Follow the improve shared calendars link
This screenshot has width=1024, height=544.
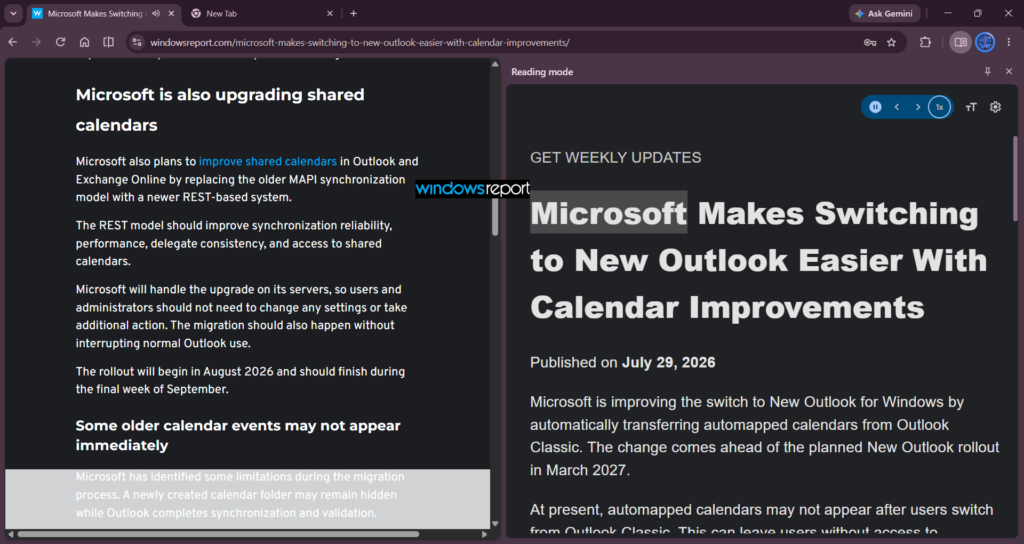[x=268, y=161]
